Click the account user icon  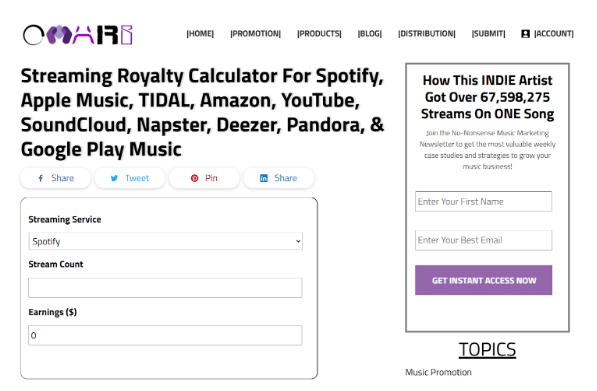coord(525,34)
